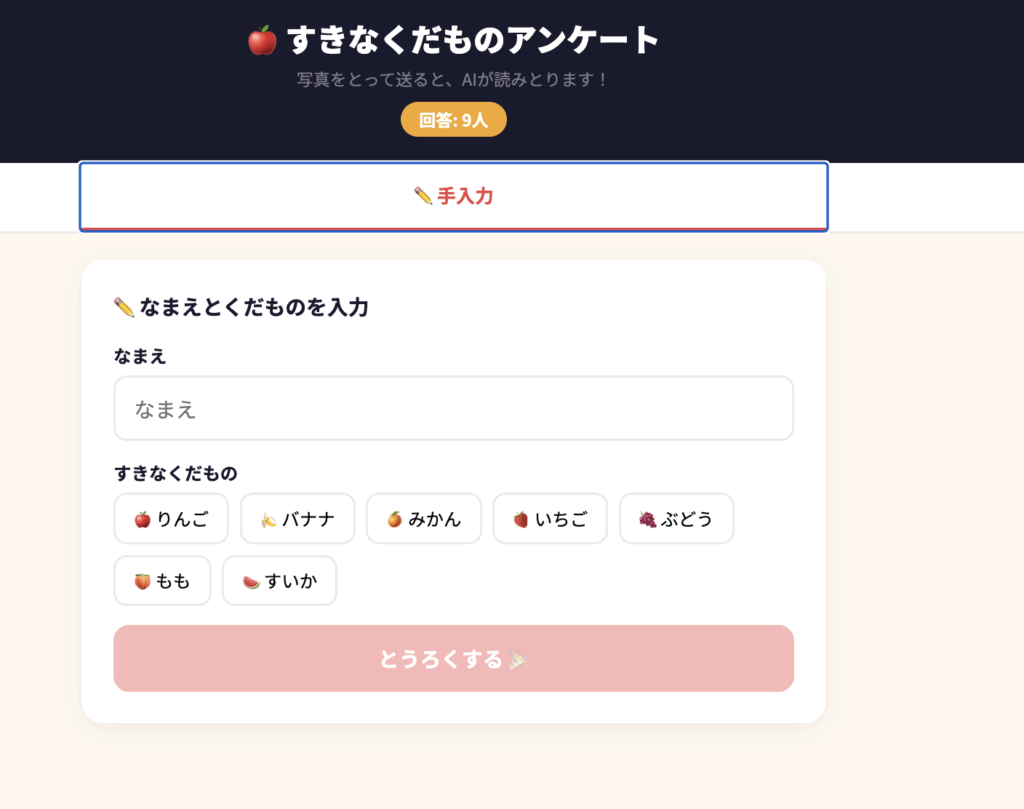Image resolution: width=1024 pixels, height=809 pixels.
Task: Click the pencil icon beside なまえとくだものを入力 heading
Action: pos(124,307)
